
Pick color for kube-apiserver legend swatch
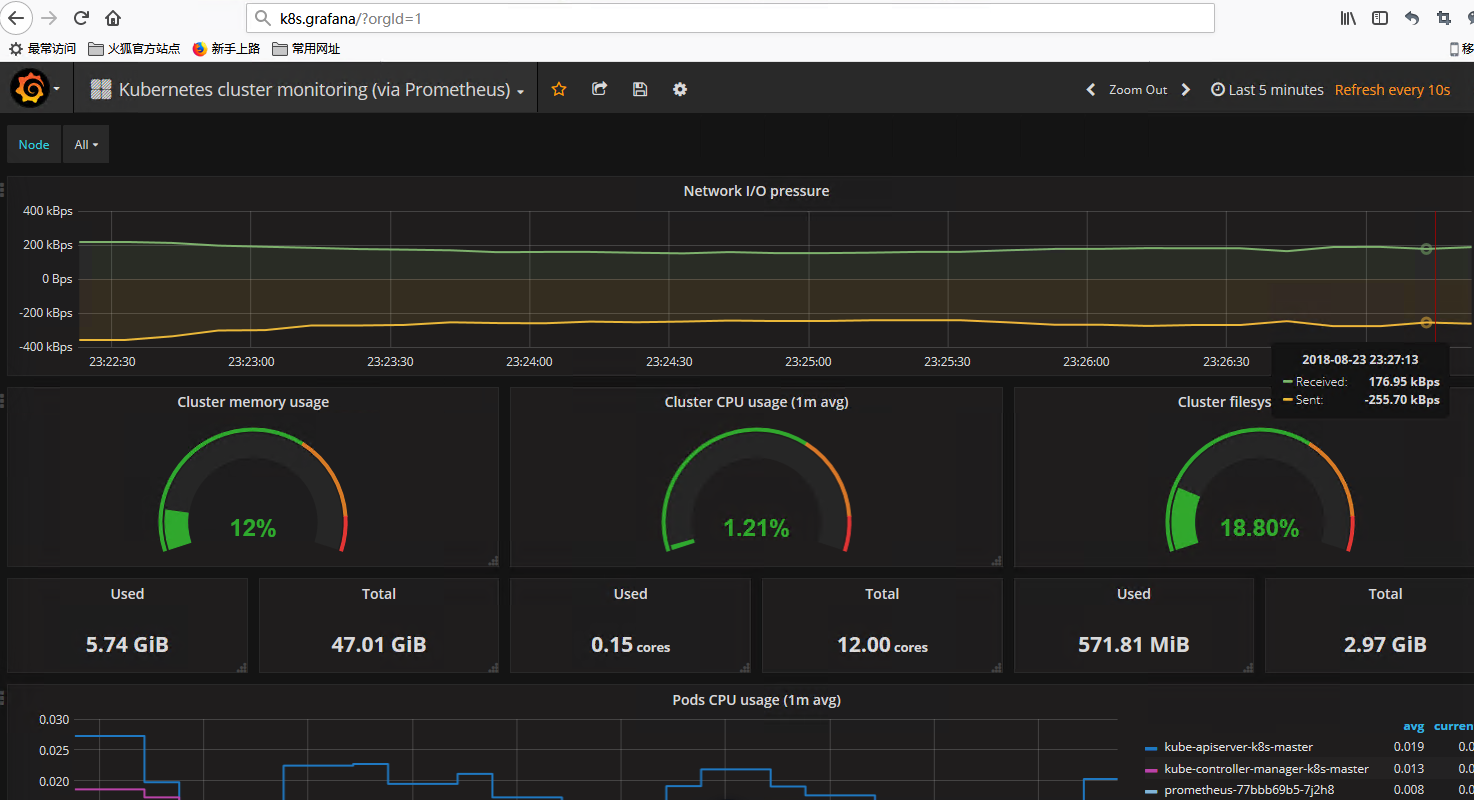(x=1151, y=748)
